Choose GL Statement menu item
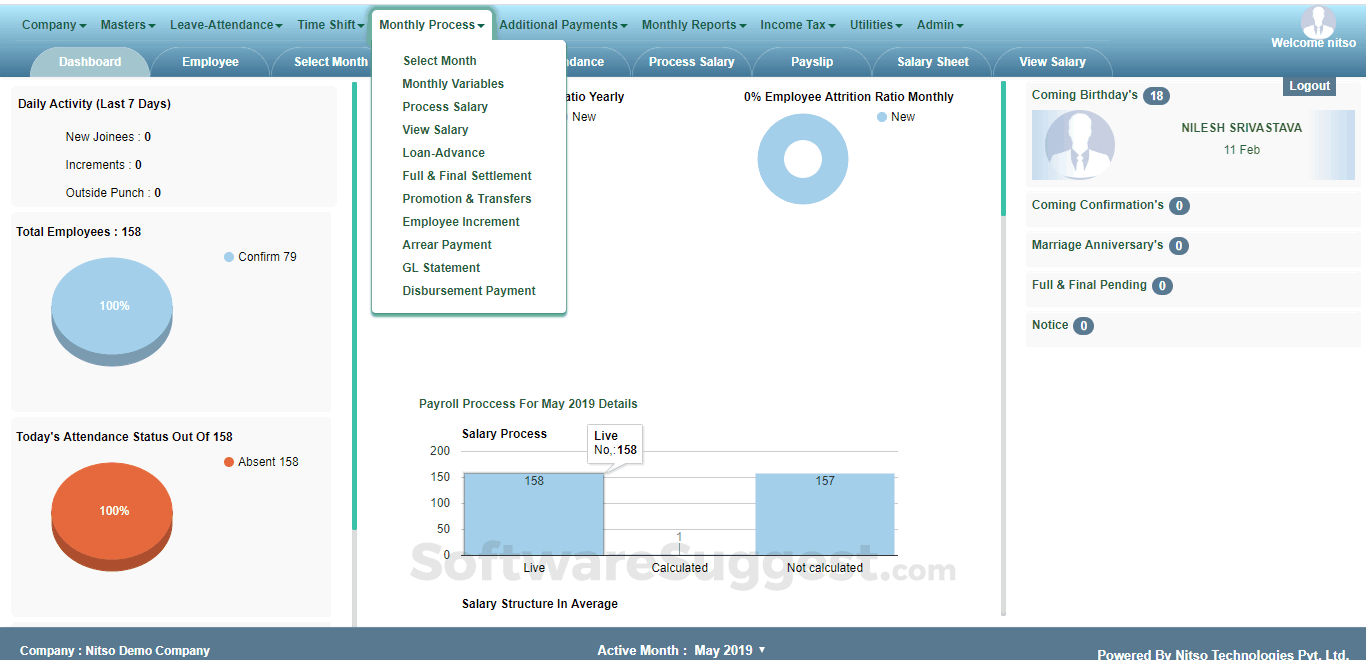This screenshot has height=660, width=1366. 441,268
